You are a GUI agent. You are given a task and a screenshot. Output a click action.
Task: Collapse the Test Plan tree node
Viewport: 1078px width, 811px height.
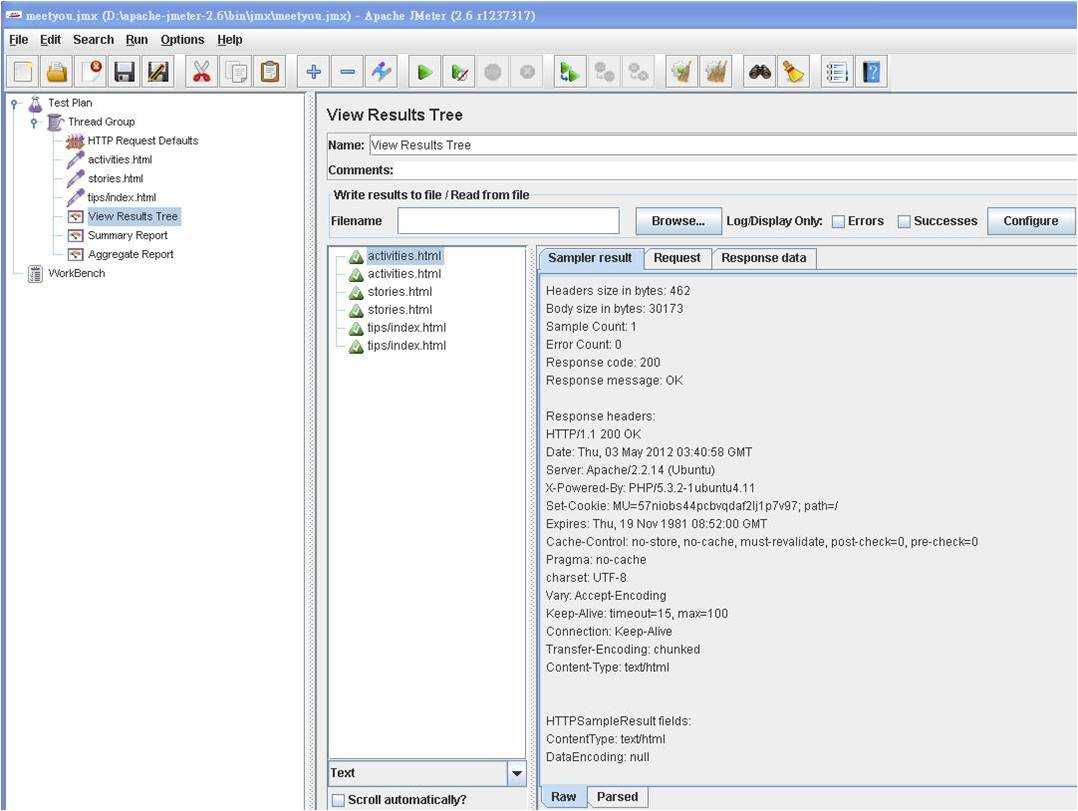14,104
